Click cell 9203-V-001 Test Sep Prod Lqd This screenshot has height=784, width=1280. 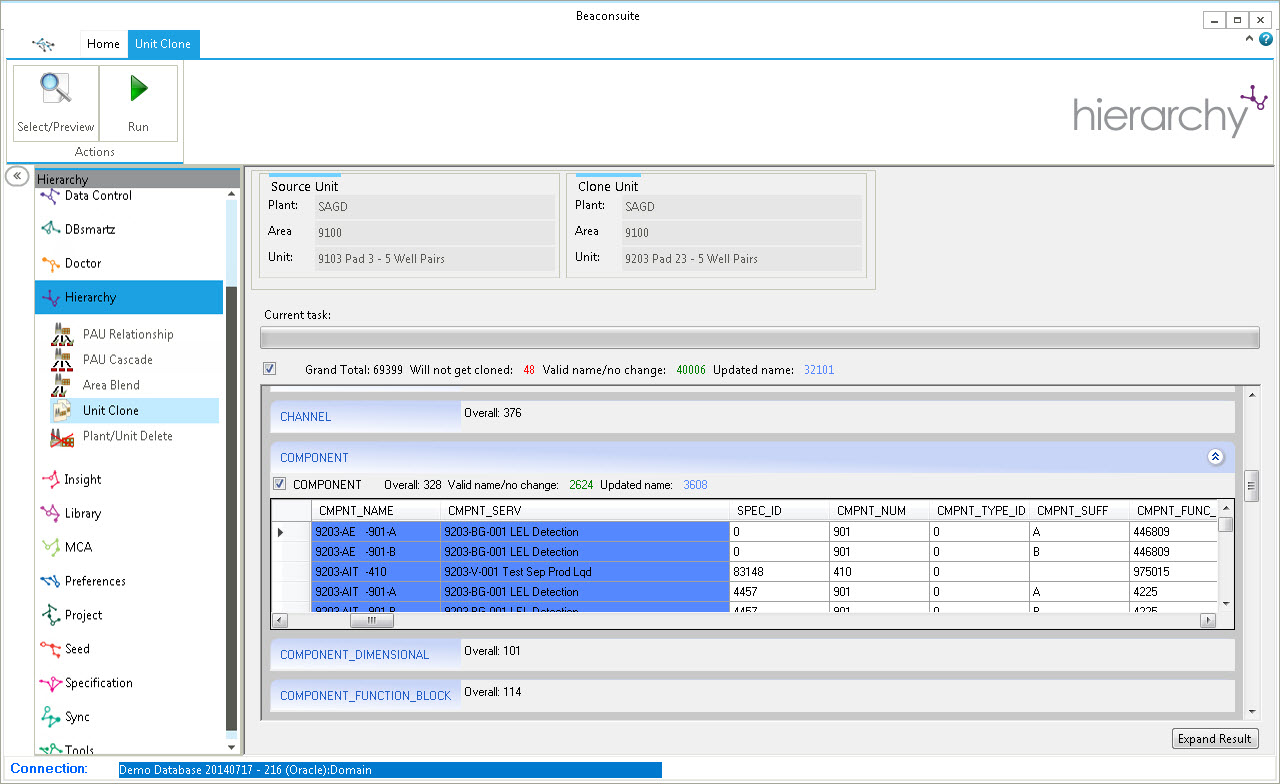click(585, 572)
